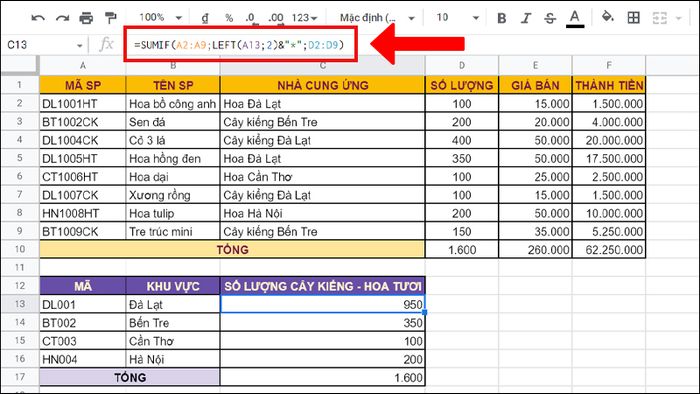Select the THÀNH TIỀN header cell
This screenshot has width=700, height=394.
609,85
